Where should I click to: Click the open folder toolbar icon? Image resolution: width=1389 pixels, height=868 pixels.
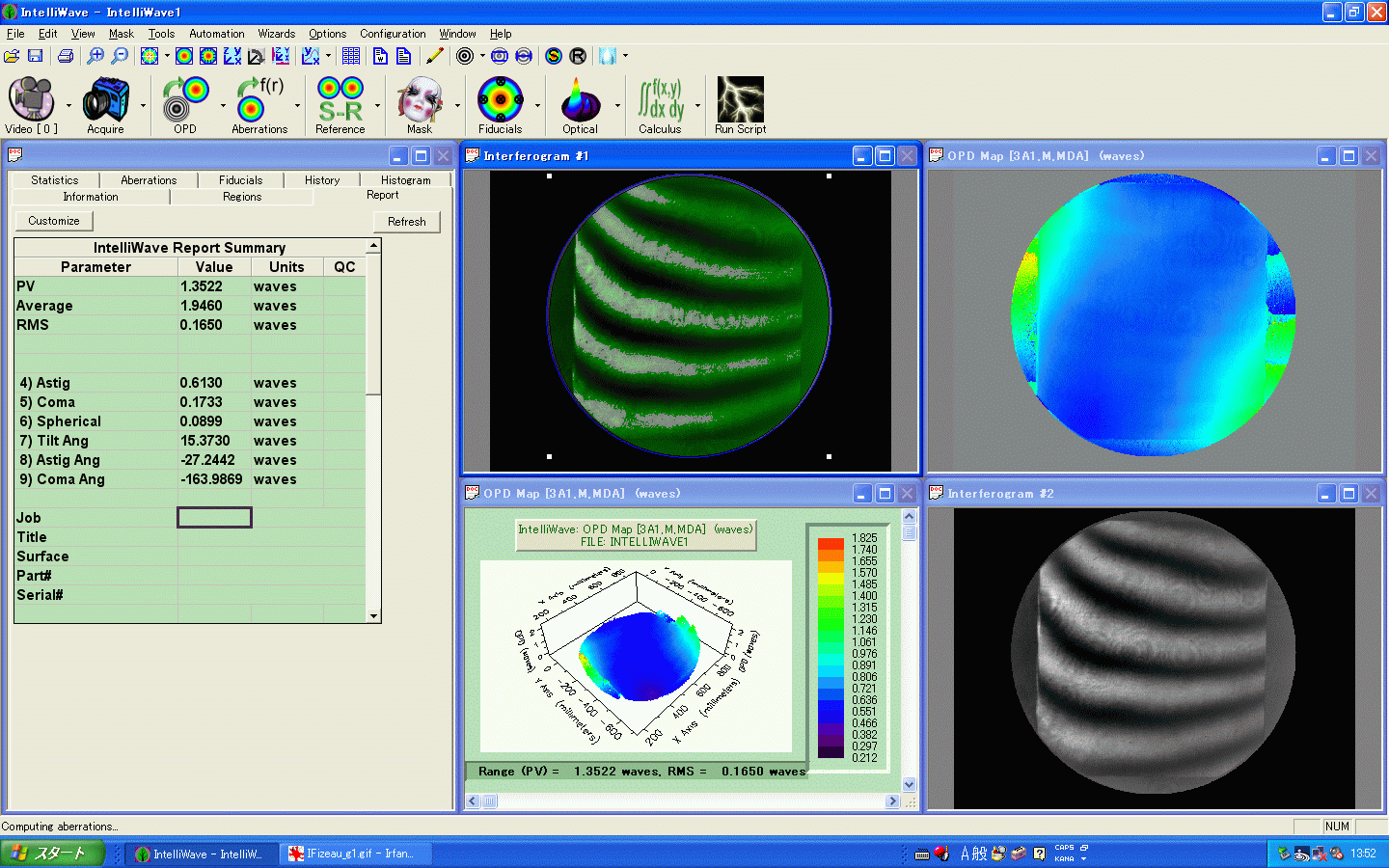12,56
